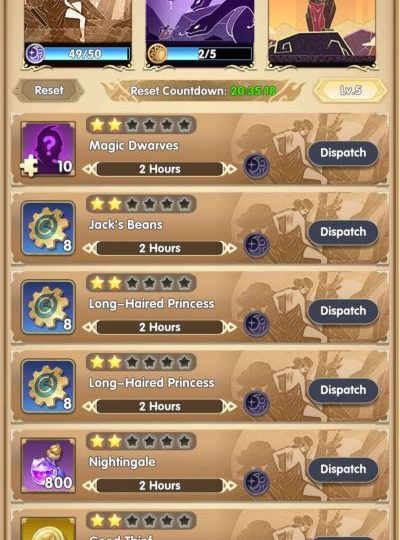Tap the moon emblem in Magic Dwarves row

(256, 166)
